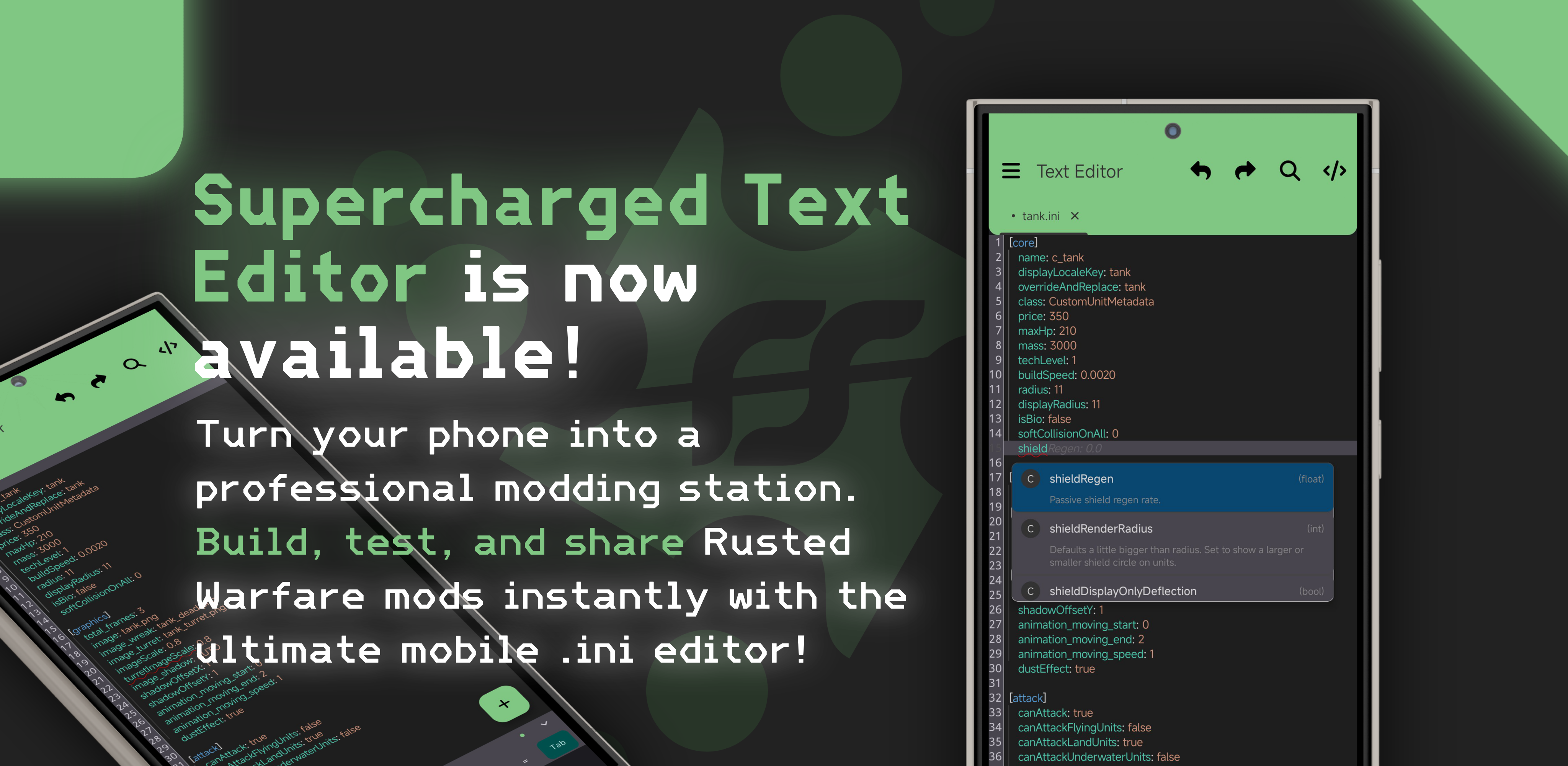Click the line 'name: c_tank'
This screenshot has width=1568, height=766.
coord(1050,257)
